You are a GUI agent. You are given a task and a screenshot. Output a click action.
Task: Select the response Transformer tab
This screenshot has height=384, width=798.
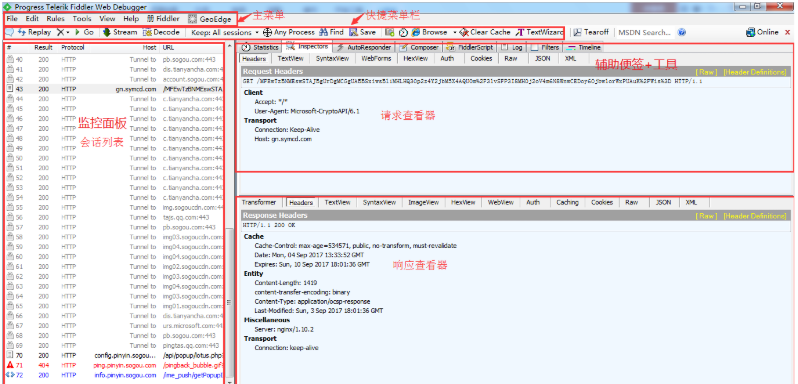pos(259,202)
